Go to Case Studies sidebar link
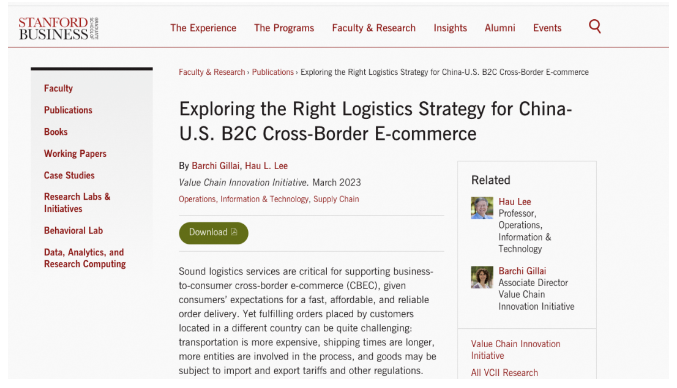677x388 pixels. click(x=69, y=175)
